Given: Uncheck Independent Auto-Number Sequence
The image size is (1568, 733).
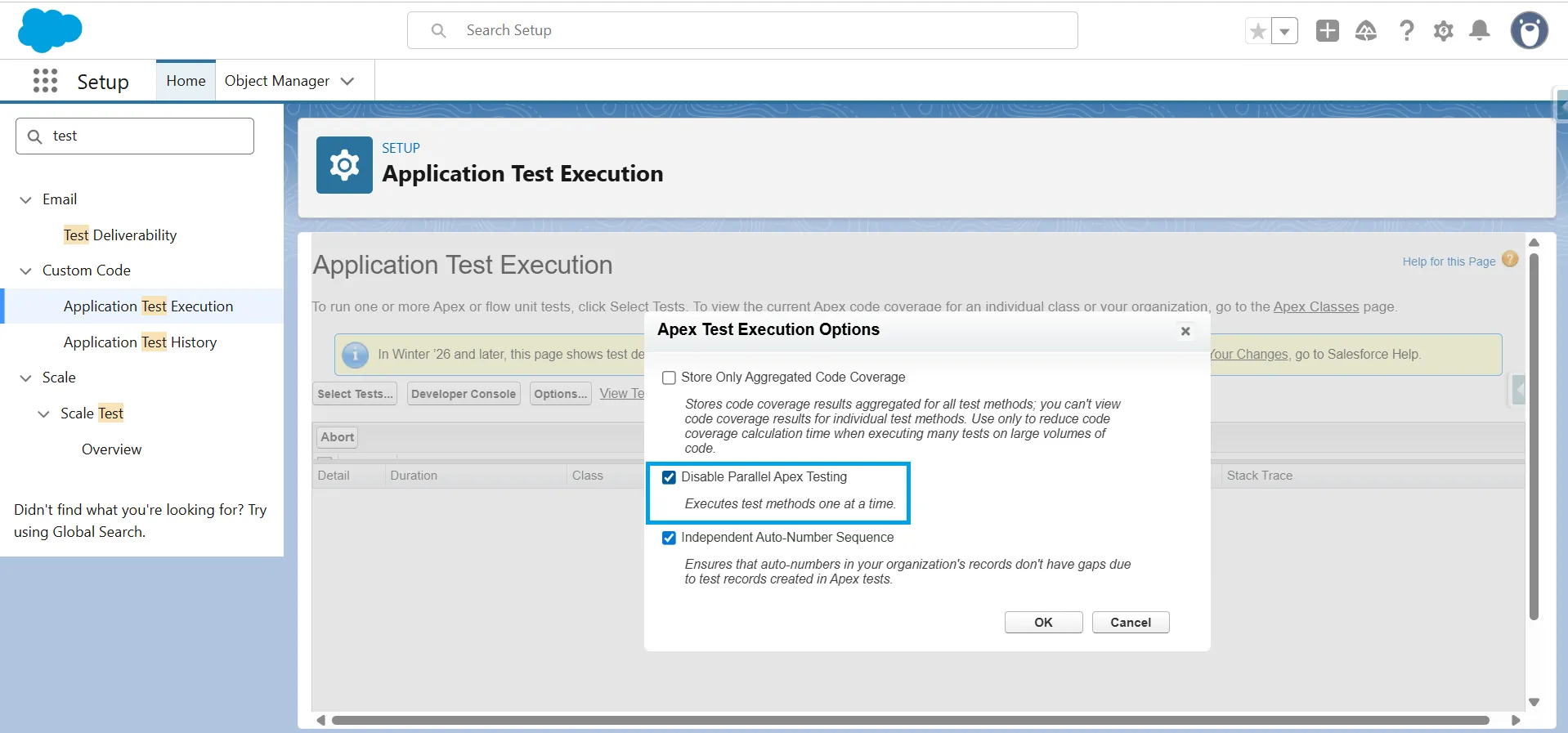Looking at the screenshot, I should coord(669,538).
